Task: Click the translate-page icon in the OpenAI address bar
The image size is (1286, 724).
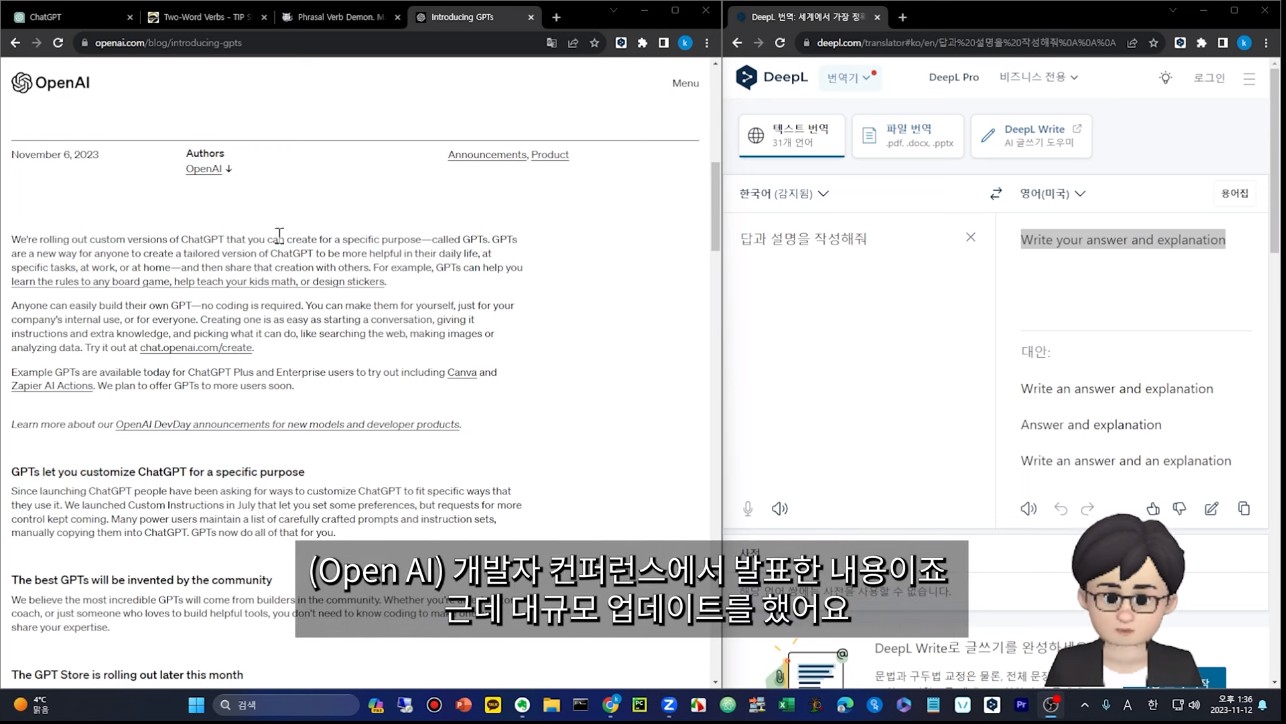Action: click(x=551, y=43)
